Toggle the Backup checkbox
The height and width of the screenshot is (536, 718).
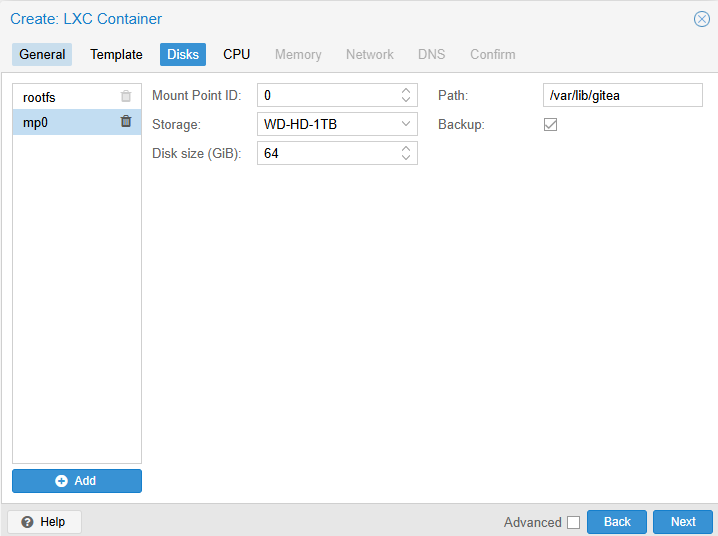pyautogui.click(x=550, y=125)
